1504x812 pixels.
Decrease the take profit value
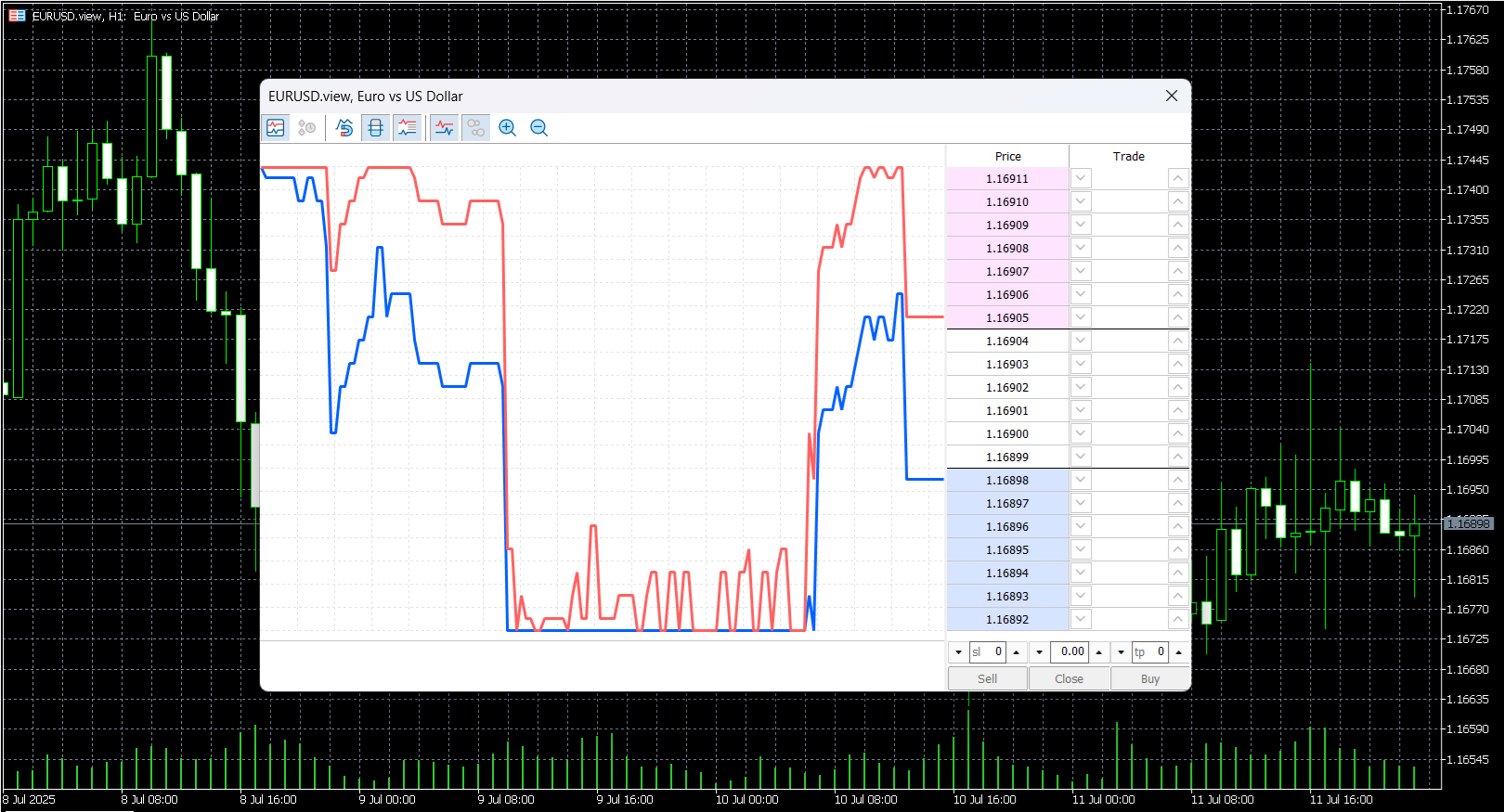(1122, 652)
